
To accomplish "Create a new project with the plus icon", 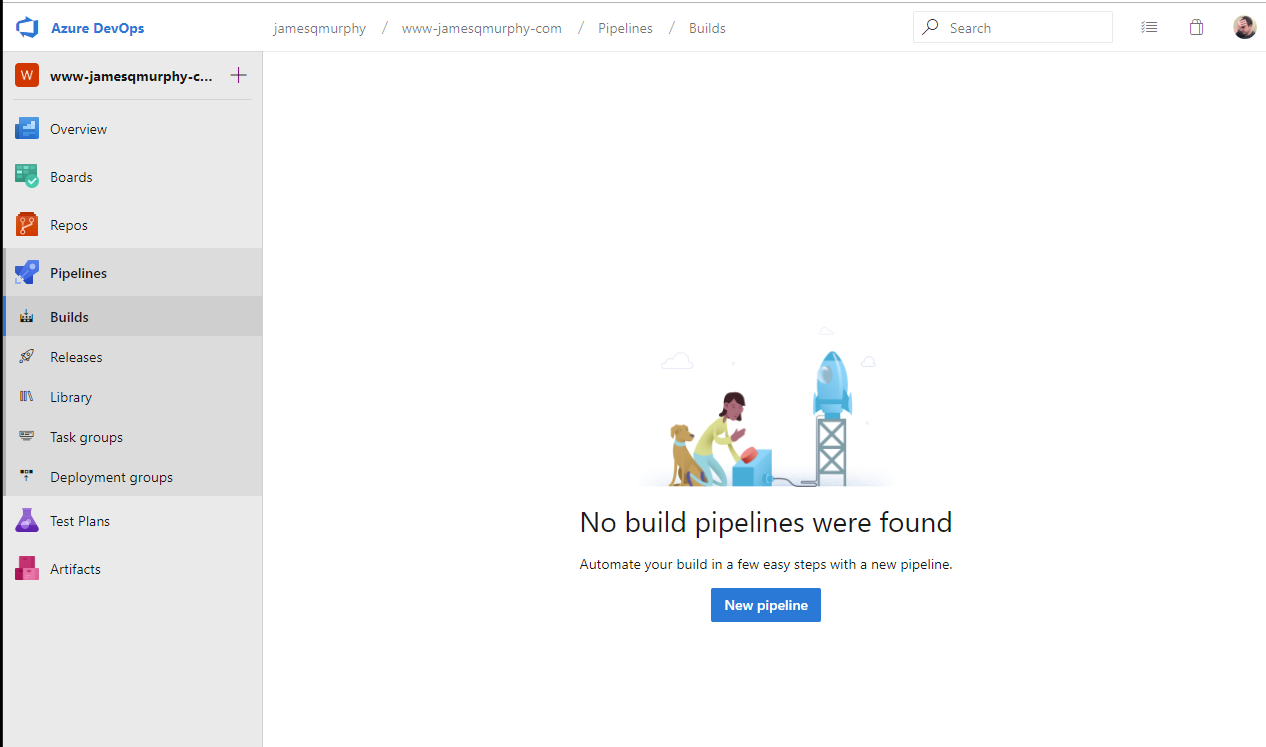I will (238, 74).
